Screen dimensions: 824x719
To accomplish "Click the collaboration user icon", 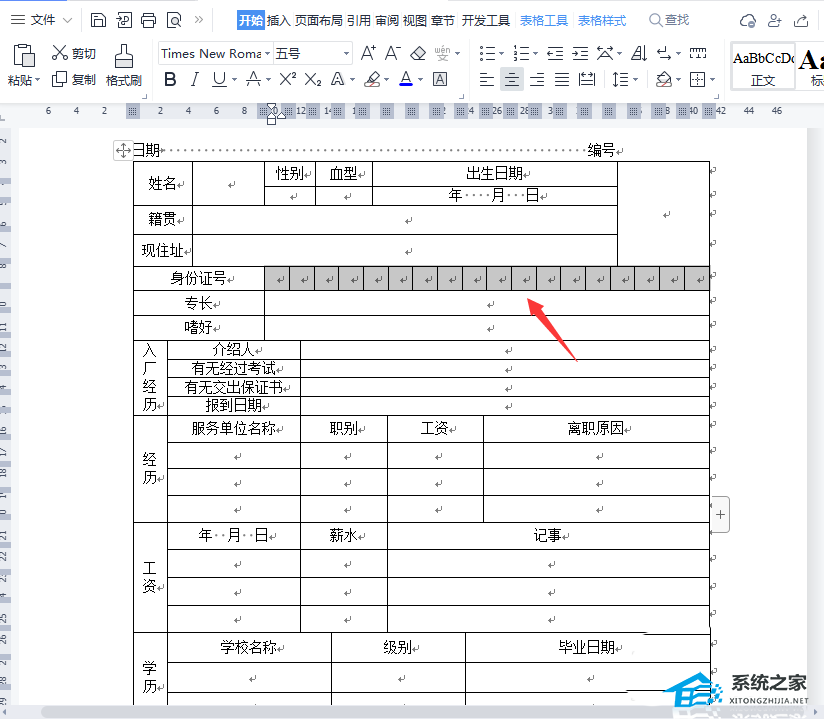I will point(775,20).
